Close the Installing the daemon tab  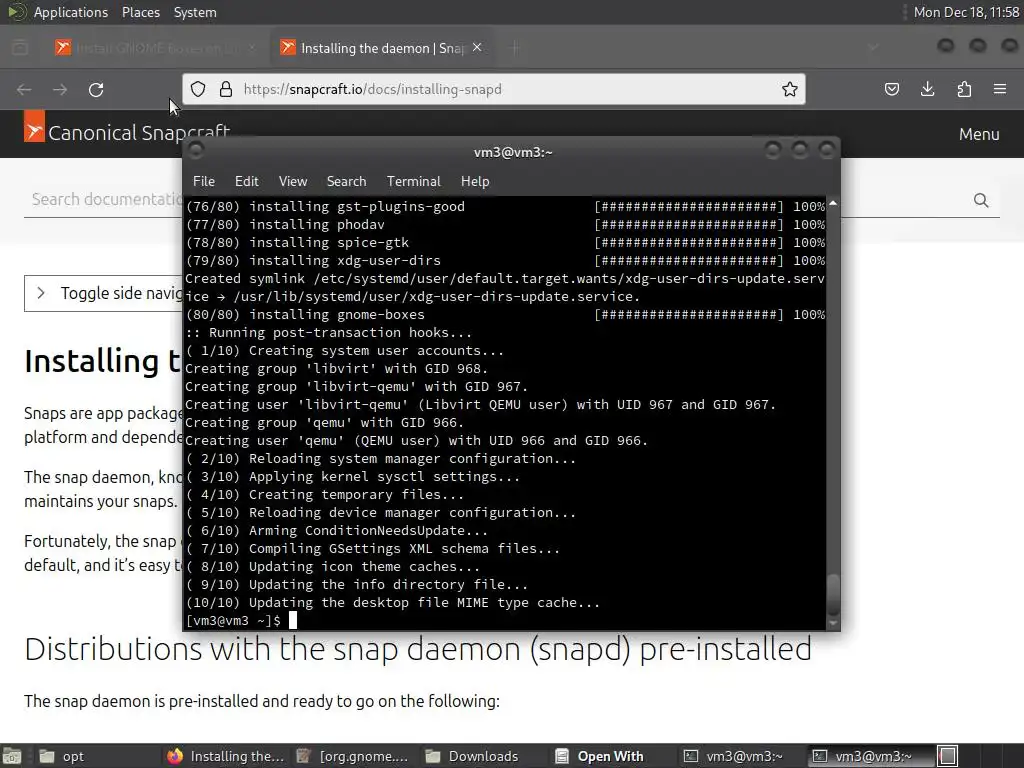coord(477,48)
